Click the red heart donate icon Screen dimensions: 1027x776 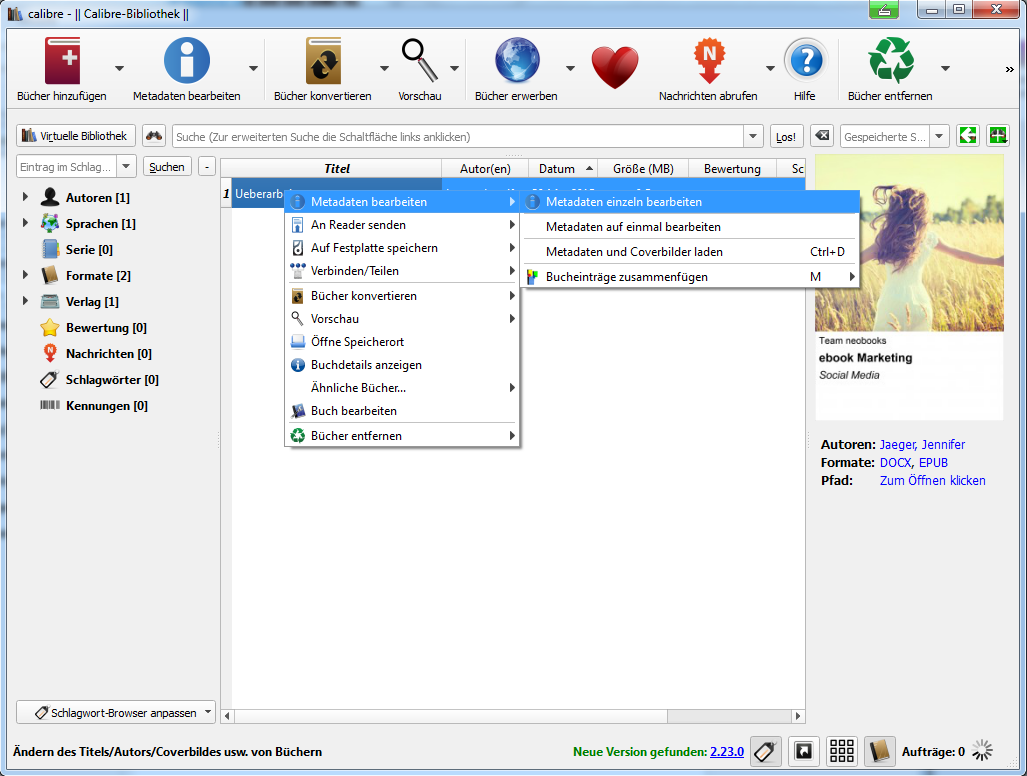(614, 67)
